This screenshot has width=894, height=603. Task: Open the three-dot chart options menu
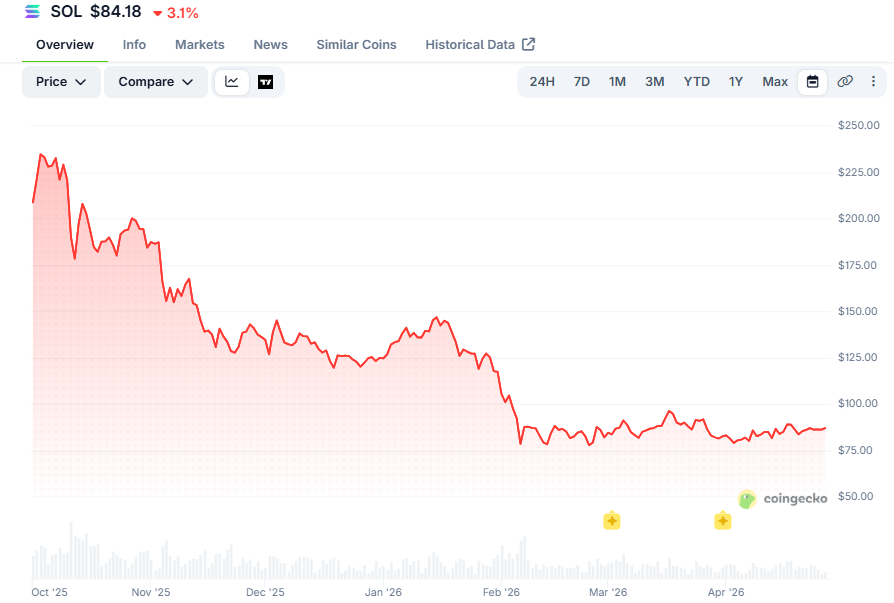874,82
